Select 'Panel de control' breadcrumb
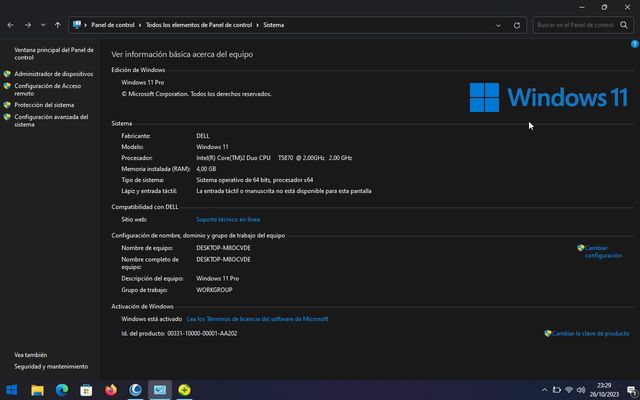This screenshot has width=640, height=400. tap(113, 25)
